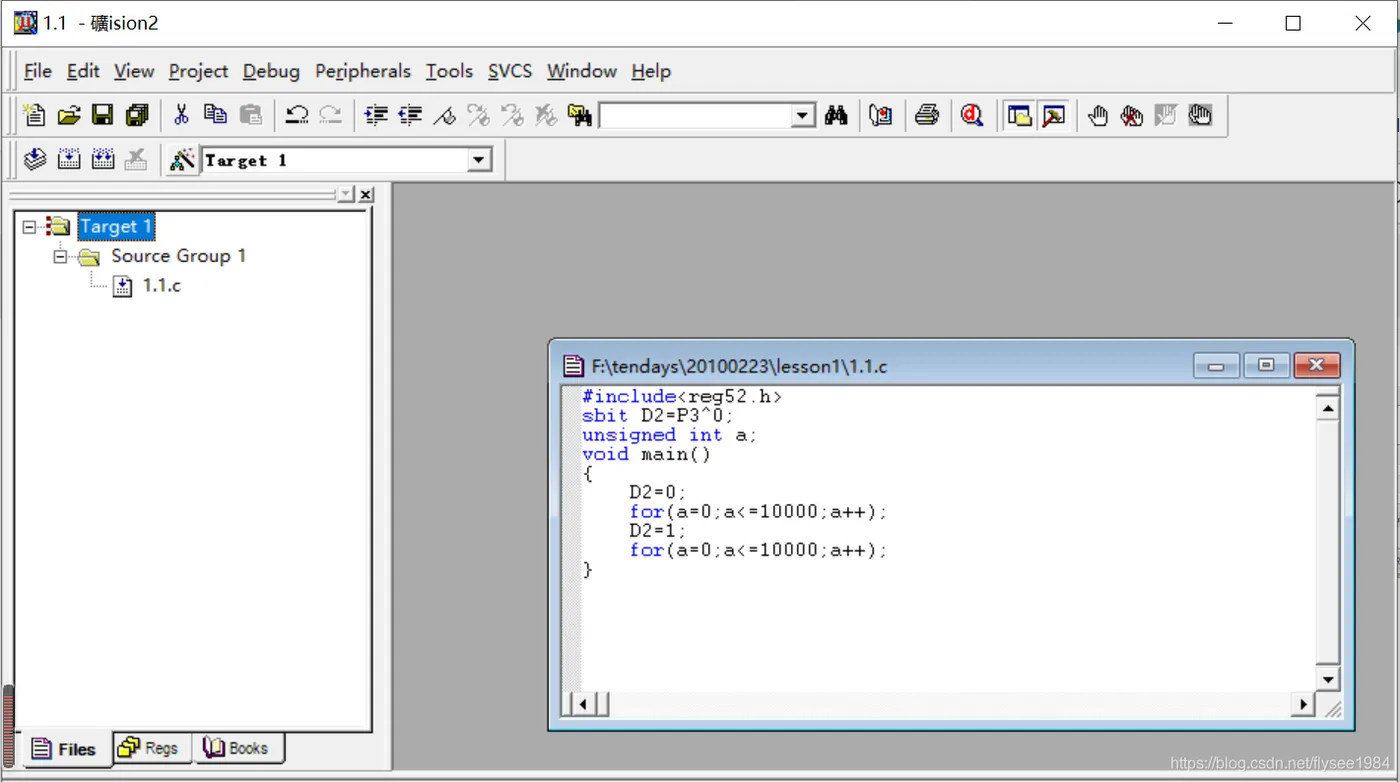The width and height of the screenshot is (1400, 782).
Task: Open the Debug menu
Action: tap(271, 71)
